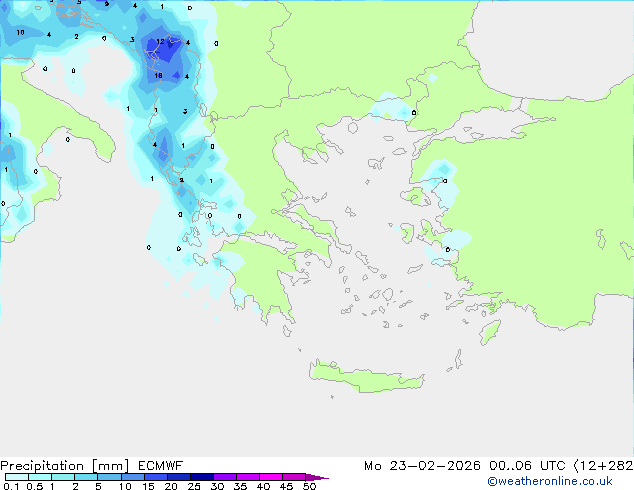Image resolution: width=634 pixels, height=490 pixels.
Task: Click the legend label '30'
Action: click(x=217, y=486)
